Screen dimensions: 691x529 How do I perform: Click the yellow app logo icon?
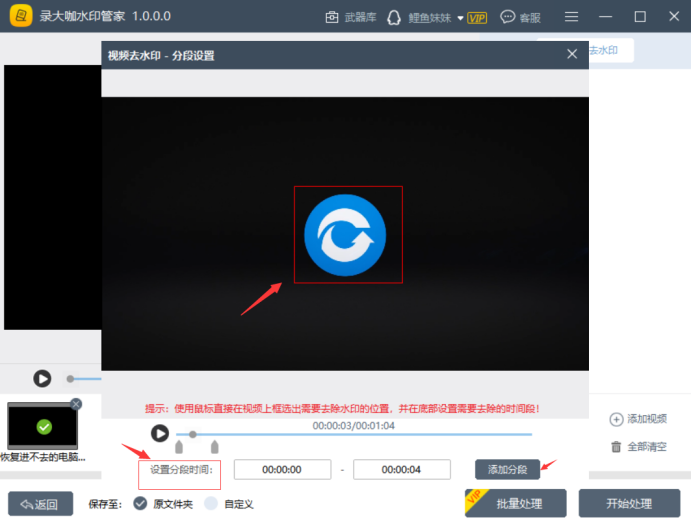pos(21,16)
